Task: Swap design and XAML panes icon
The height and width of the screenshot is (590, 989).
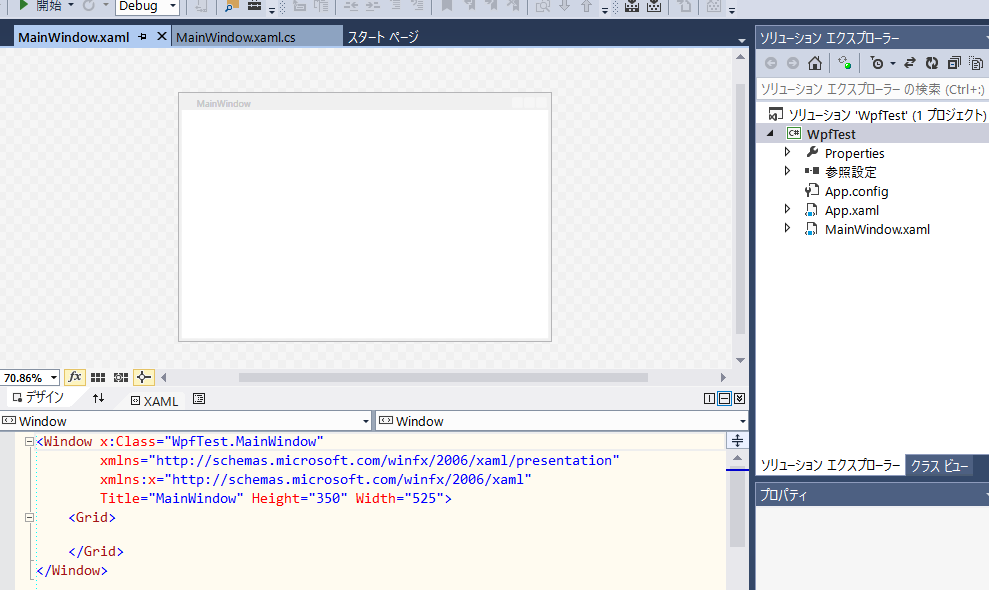Action: click(x=98, y=398)
